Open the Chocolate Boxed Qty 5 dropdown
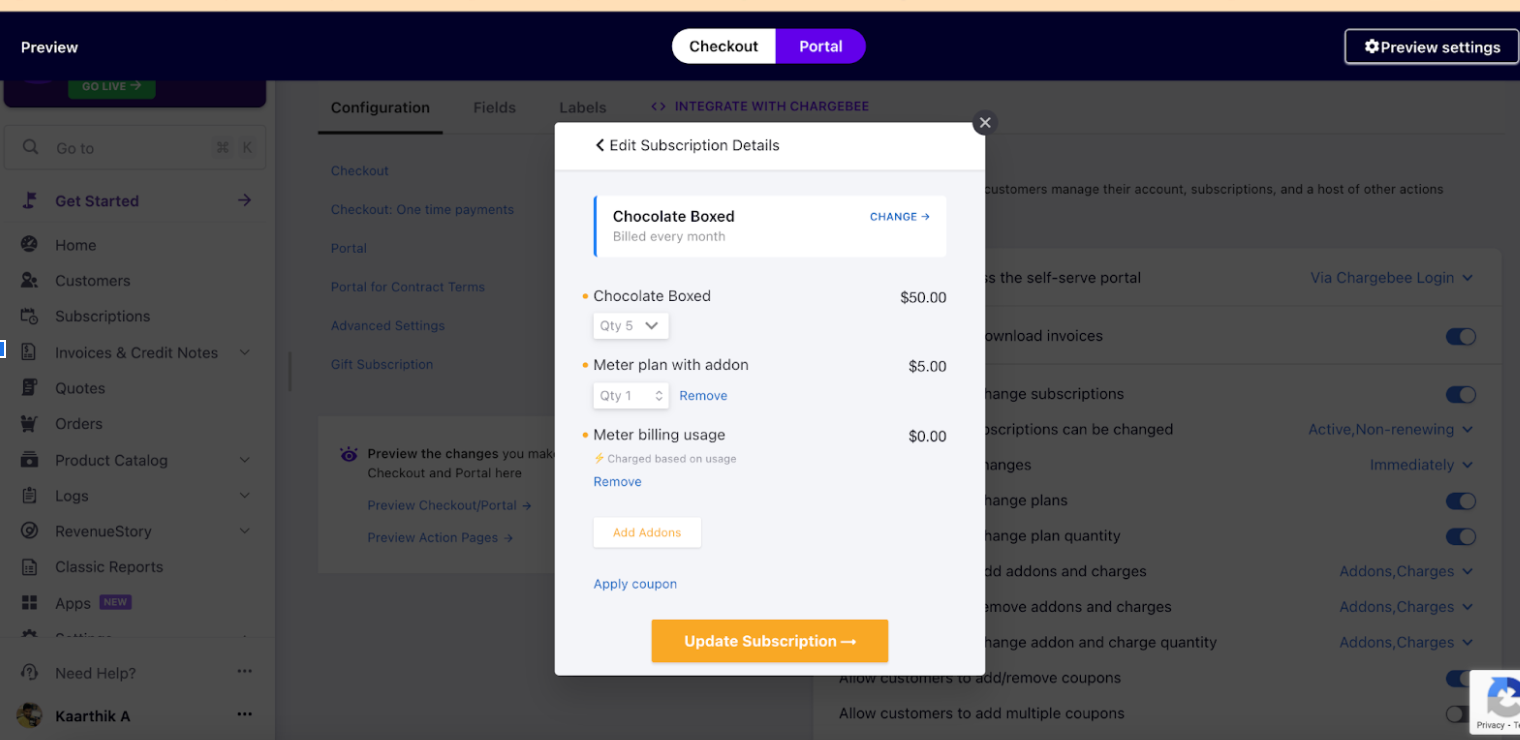This screenshot has width=1520, height=740. [x=630, y=326]
